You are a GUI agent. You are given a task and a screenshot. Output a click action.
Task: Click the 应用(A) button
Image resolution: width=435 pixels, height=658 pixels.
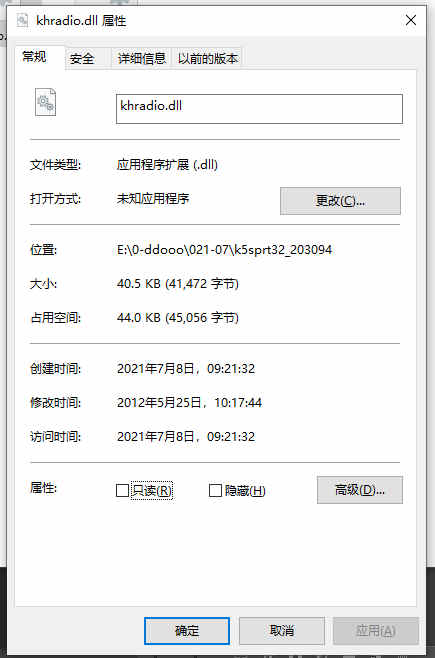tap(376, 631)
